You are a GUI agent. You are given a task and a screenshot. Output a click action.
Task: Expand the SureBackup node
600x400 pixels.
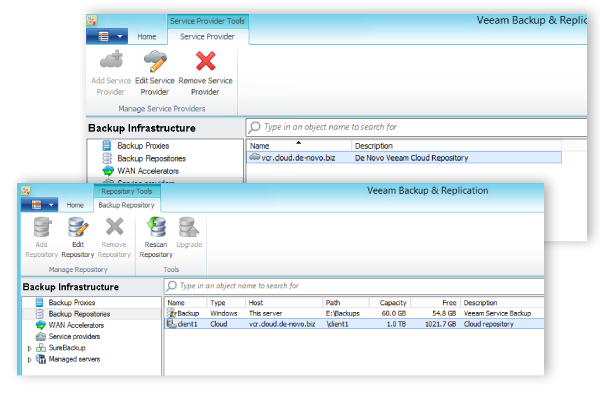click(29, 348)
